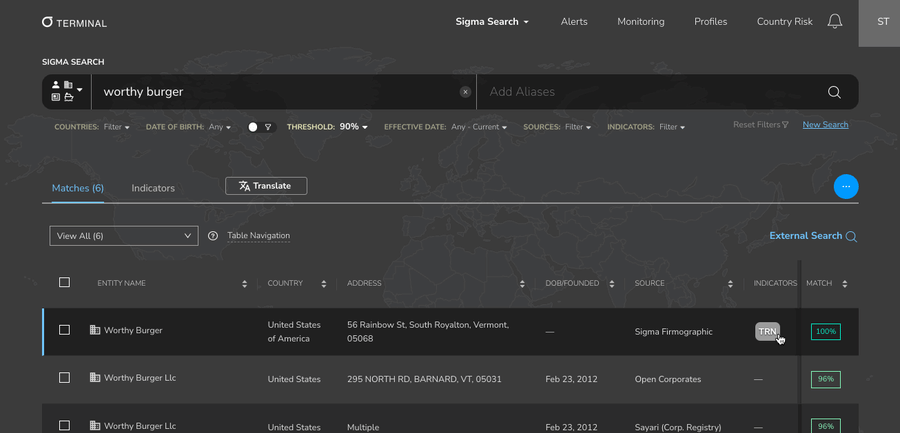This screenshot has width=900, height=433.
Task: Select the Worthy Burger row checkbox
Action: coord(64,330)
